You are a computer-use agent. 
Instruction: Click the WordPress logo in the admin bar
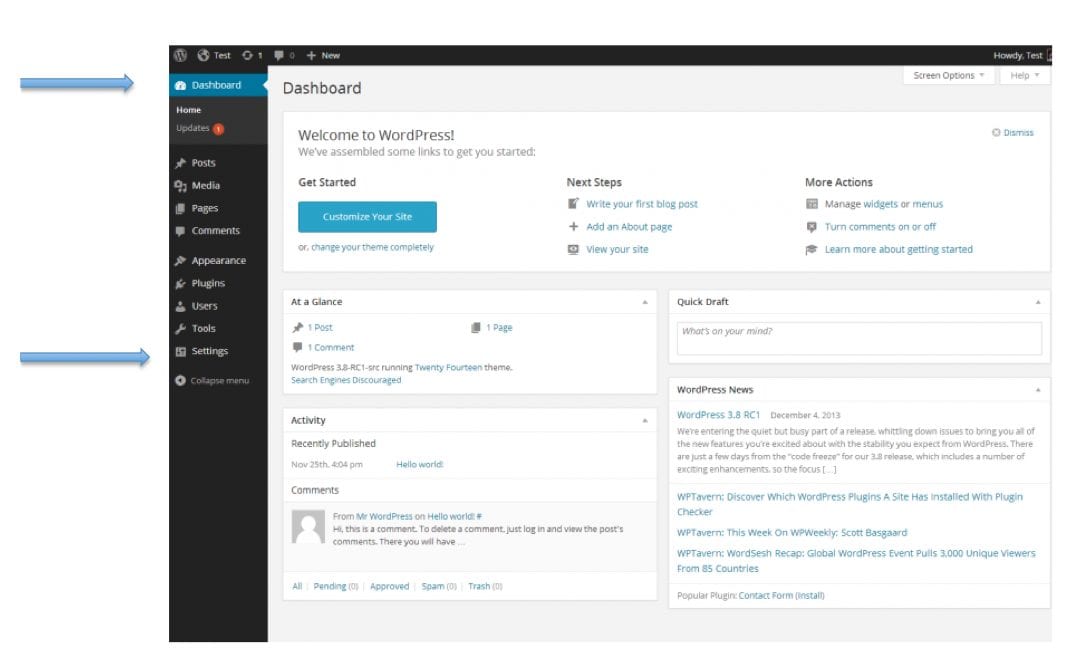tap(181, 56)
